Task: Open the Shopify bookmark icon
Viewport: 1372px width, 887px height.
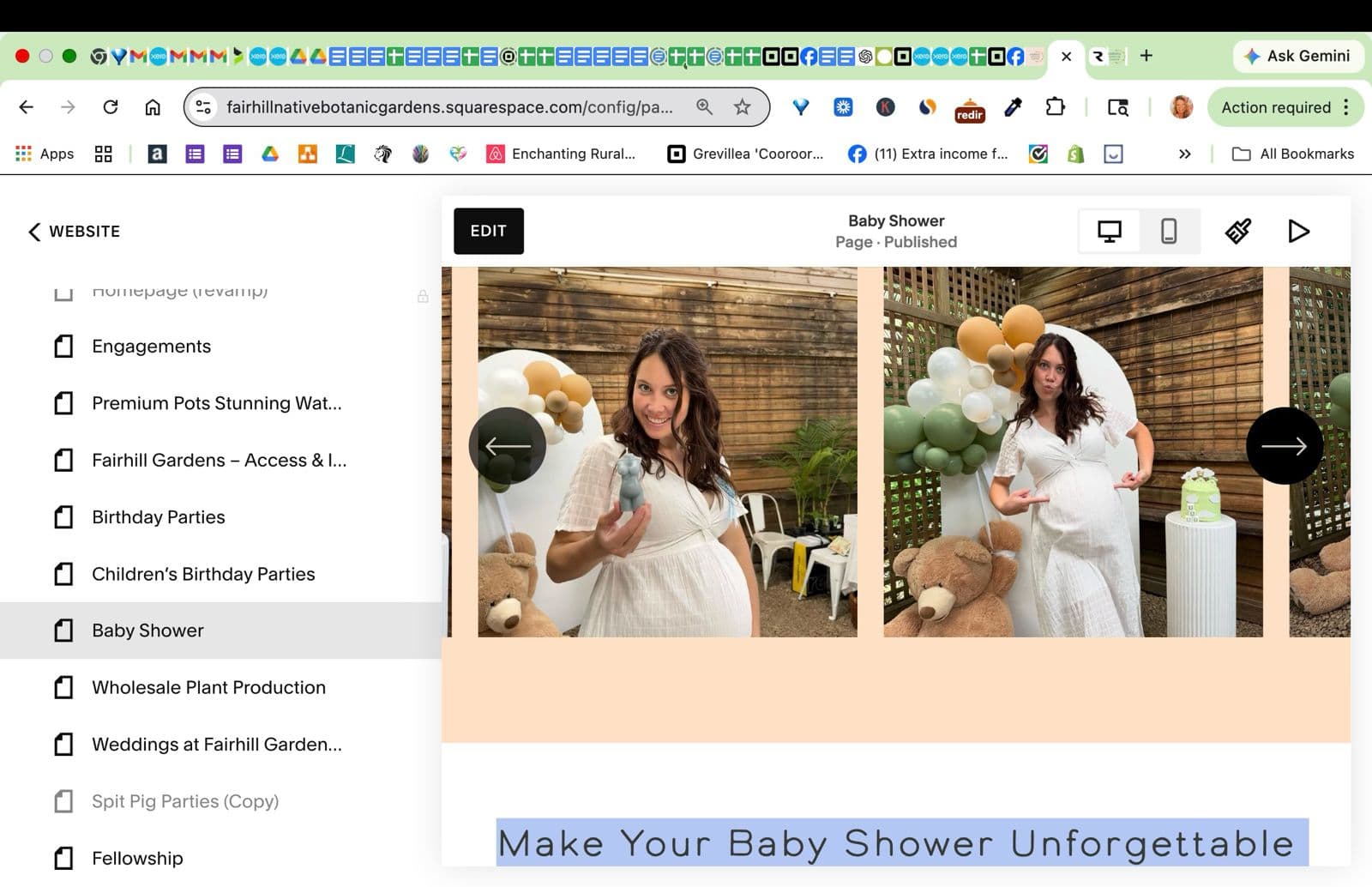Action: [x=1075, y=154]
